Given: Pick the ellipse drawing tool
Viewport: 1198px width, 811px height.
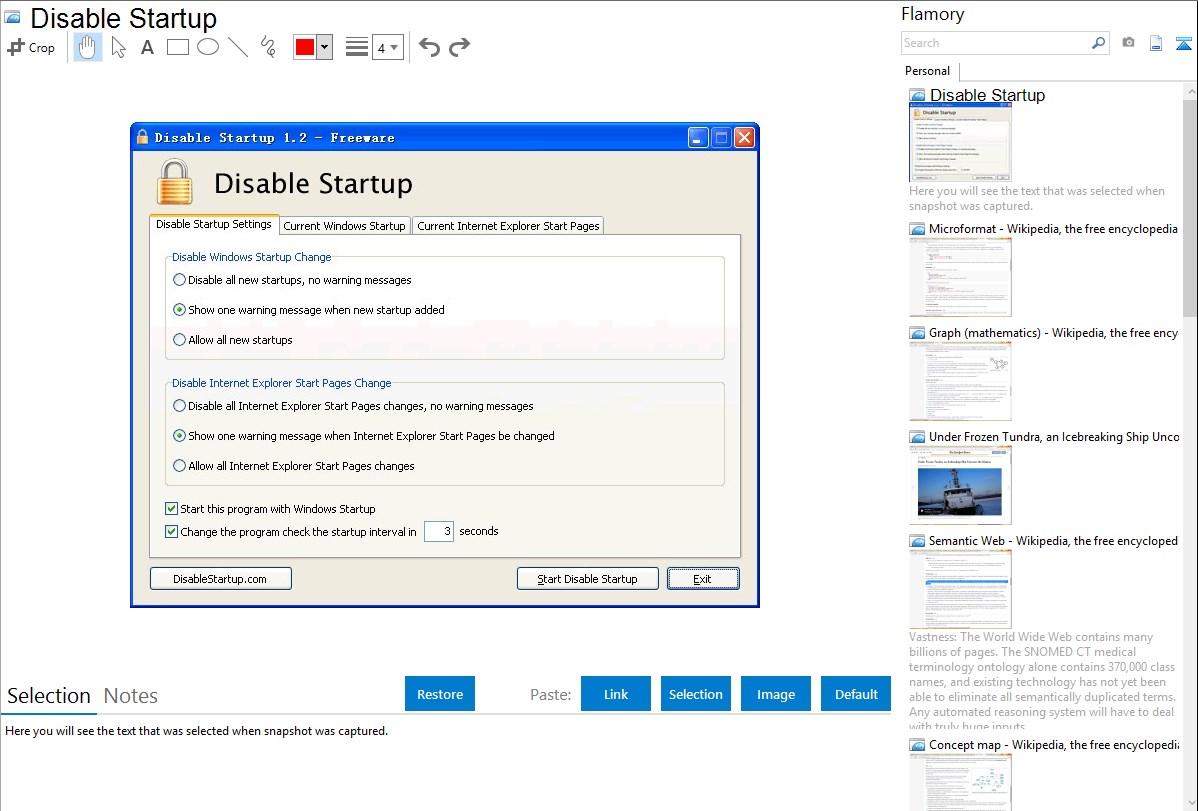Looking at the screenshot, I should [208, 47].
